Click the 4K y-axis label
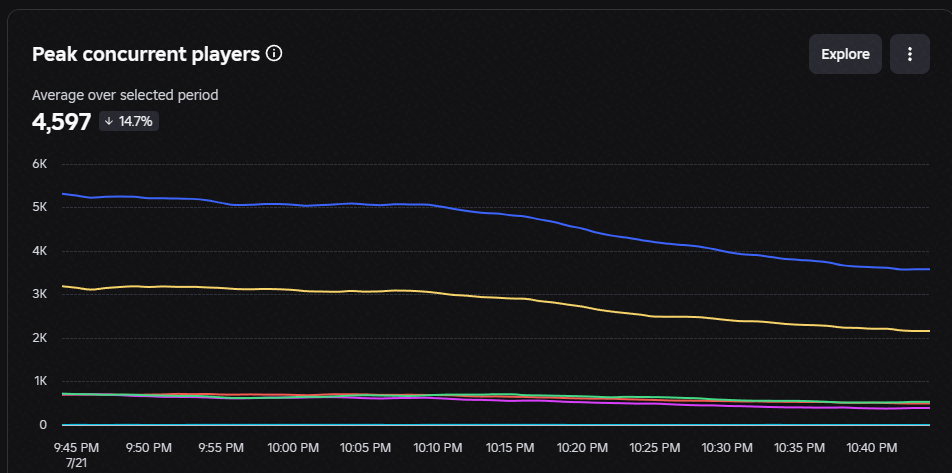 pyautogui.click(x=39, y=251)
